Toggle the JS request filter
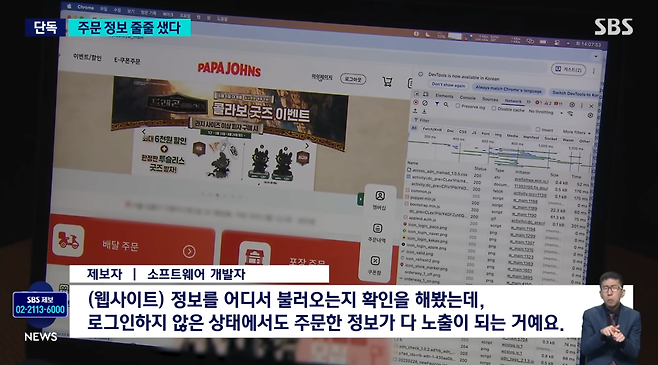Screen dimensions: 658x365 coord(474,133)
